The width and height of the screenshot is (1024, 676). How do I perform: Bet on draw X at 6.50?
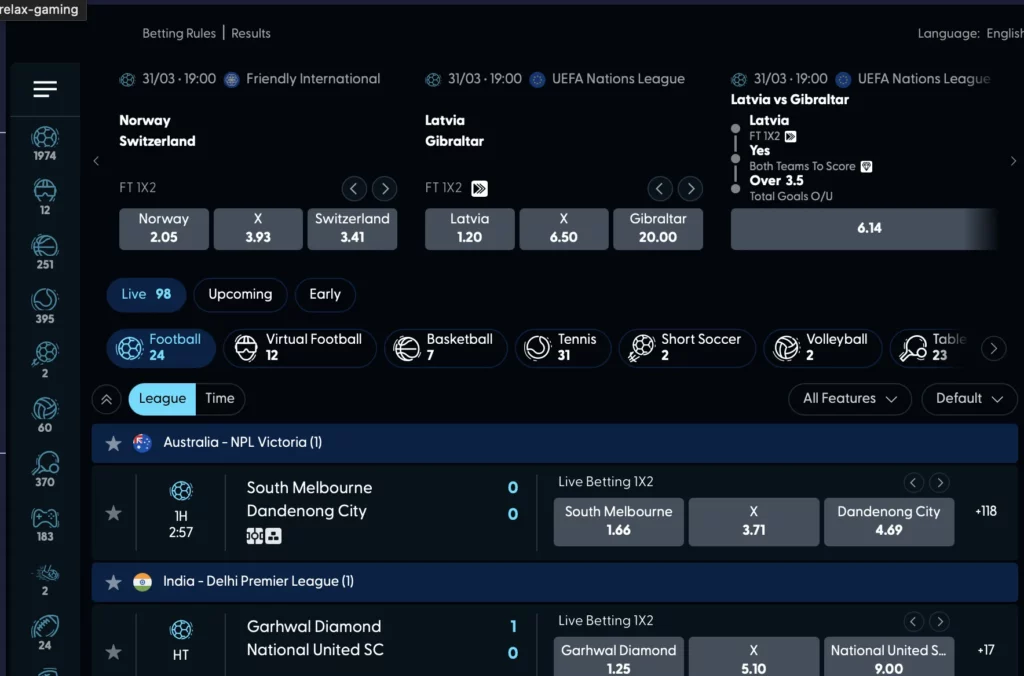(x=564, y=229)
